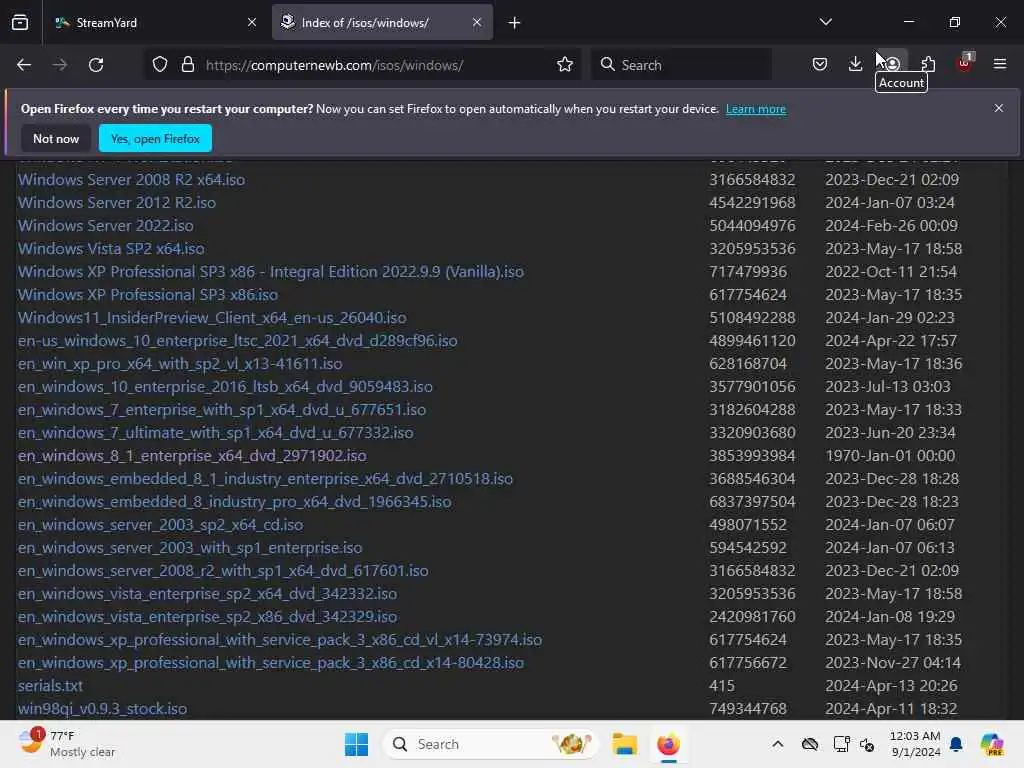This screenshot has height=768, width=1024.
Task: Select the Index of /isos/windows/ tab
Action: pos(382,23)
